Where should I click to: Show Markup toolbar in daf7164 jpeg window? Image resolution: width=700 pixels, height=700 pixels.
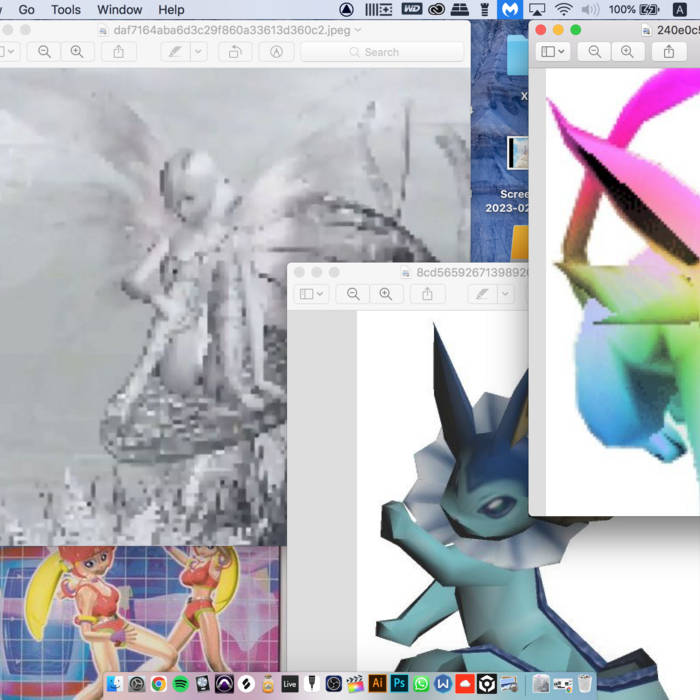coord(277,52)
